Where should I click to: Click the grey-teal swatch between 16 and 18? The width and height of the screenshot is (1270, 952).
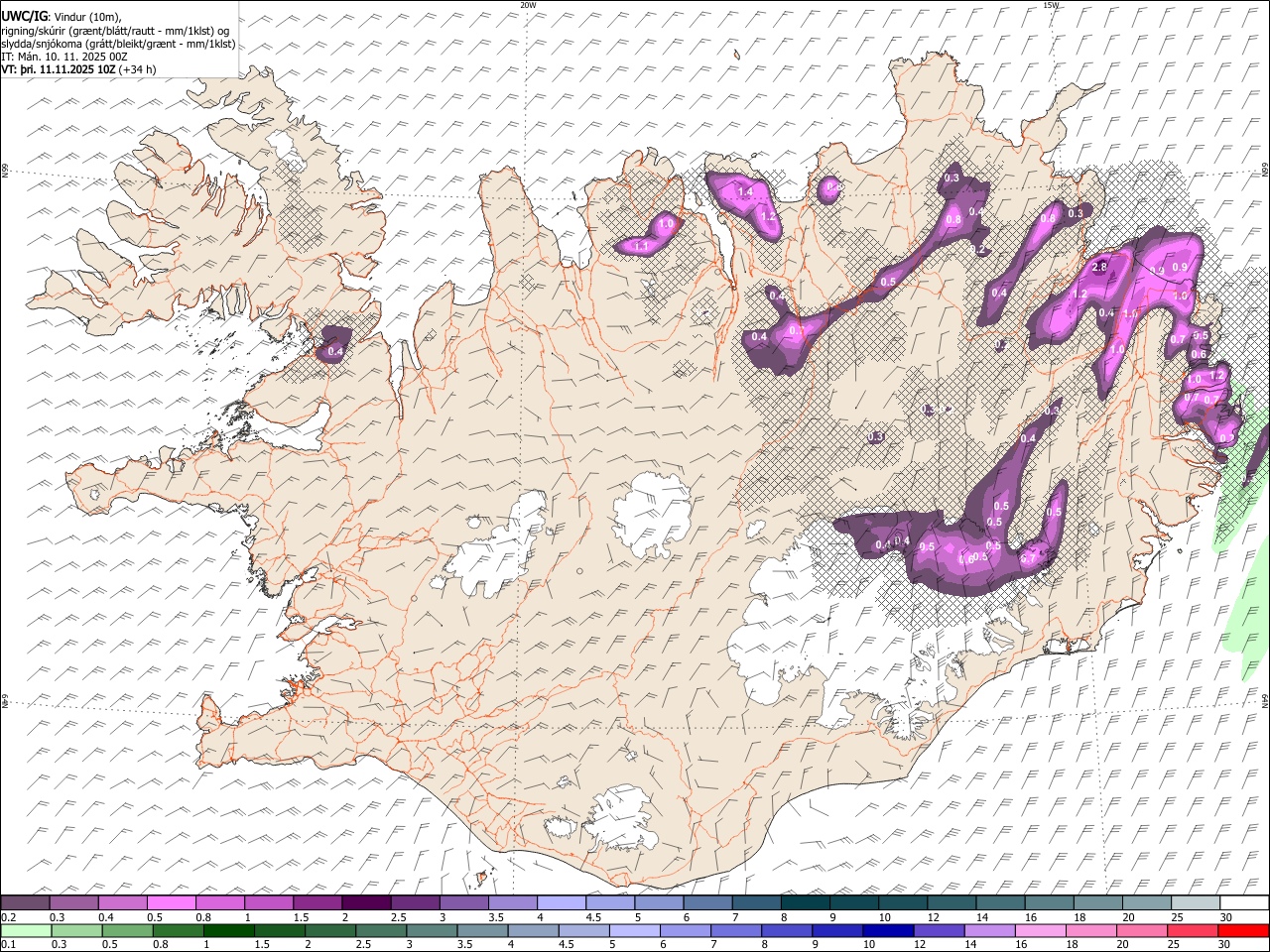click(x=1049, y=902)
